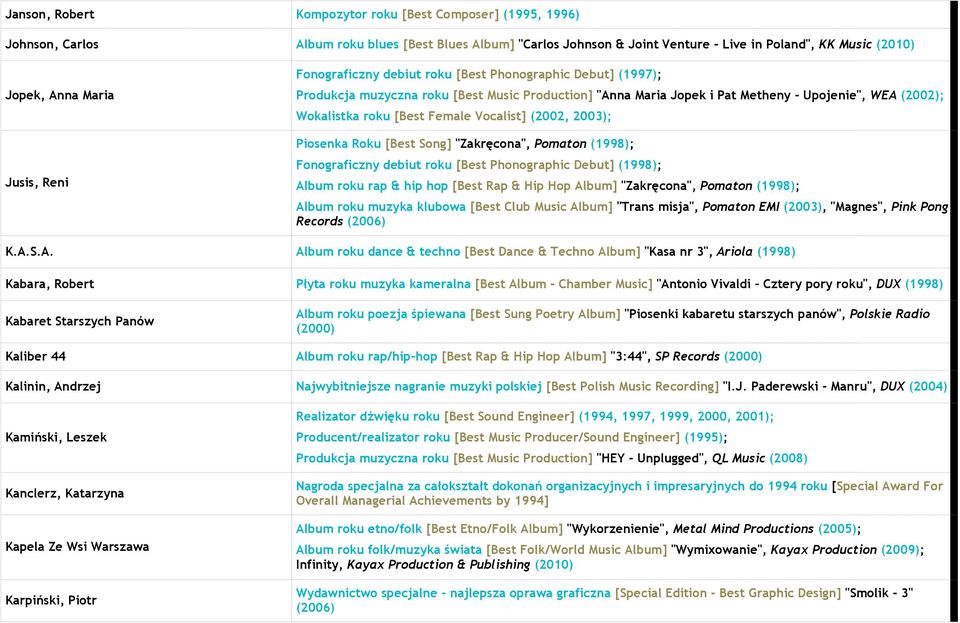960x623 pixels.
Task: Open 'Piosenka Roku' category link
Action: 338,143
